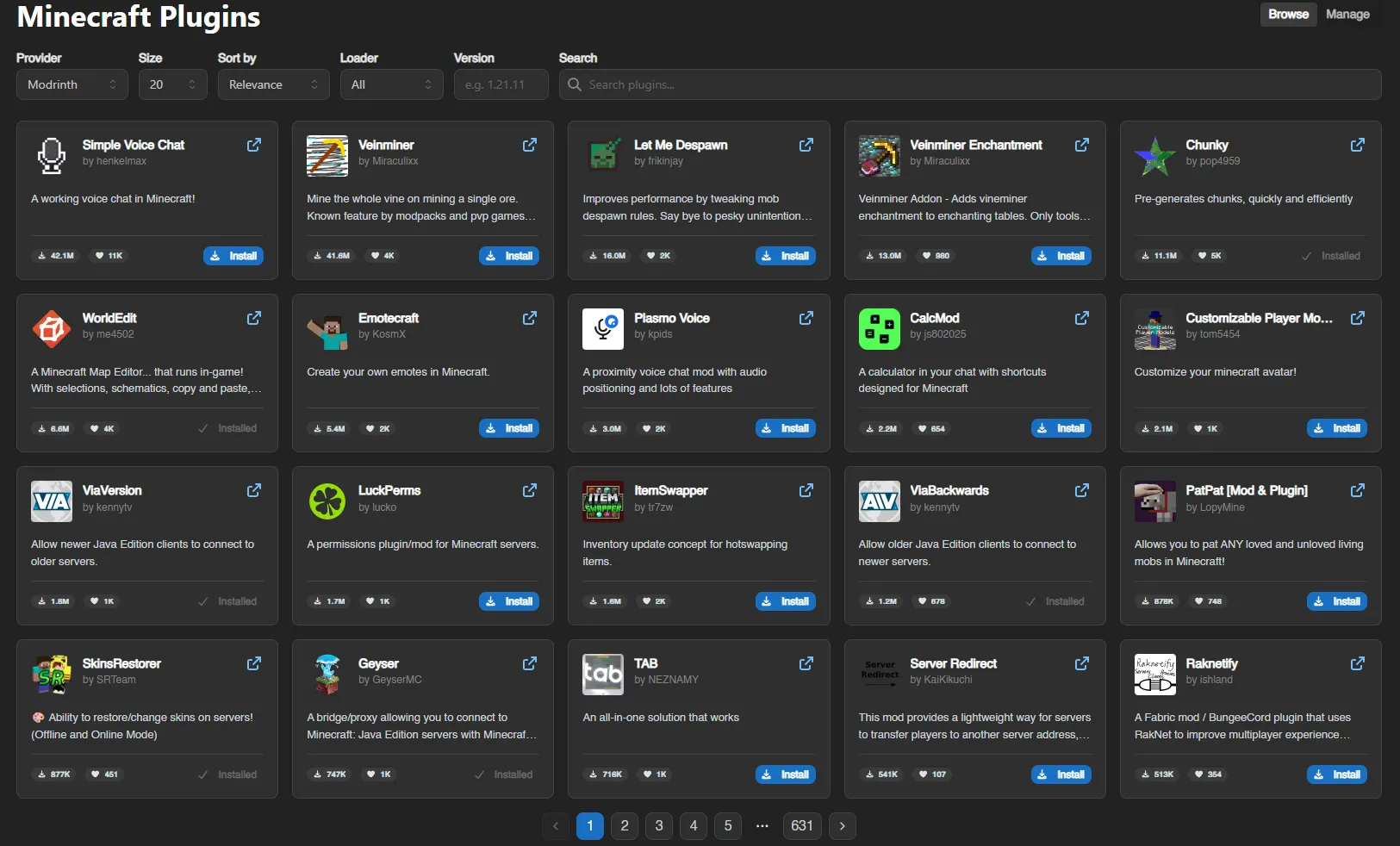
Task: Install PatPat mod and plugin
Action: point(1337,601)
